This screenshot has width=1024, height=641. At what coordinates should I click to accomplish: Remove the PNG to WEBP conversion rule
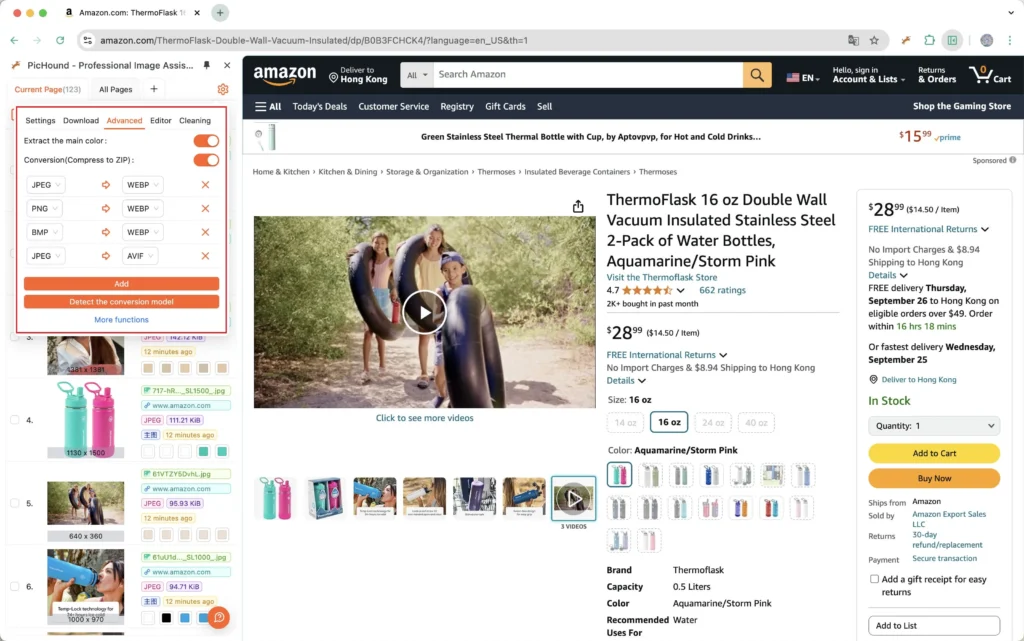[205, 208]
